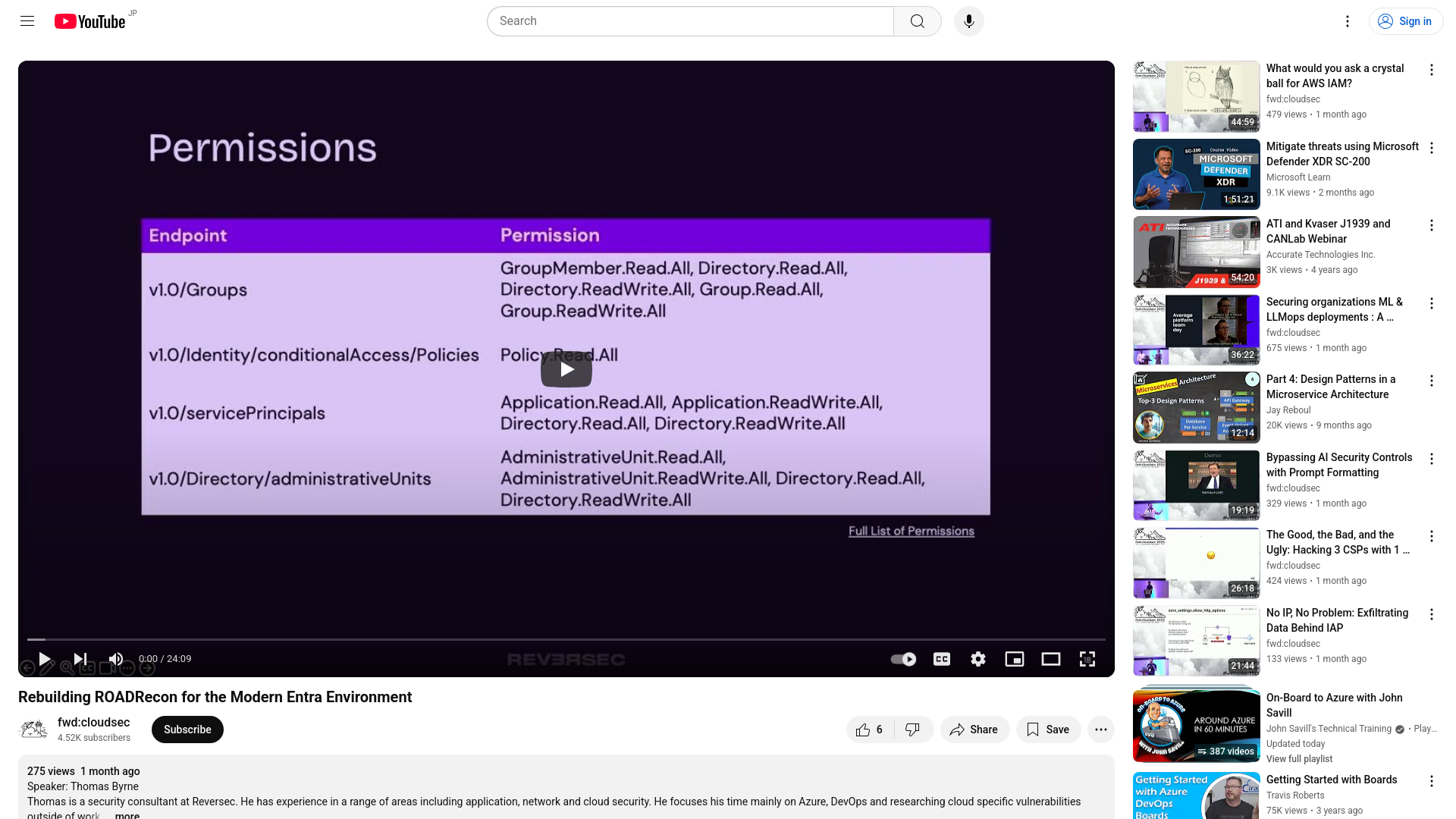
Task: Open the 'crystal ball for AWS IAM' thumbnail
Action: point(1197,96)
